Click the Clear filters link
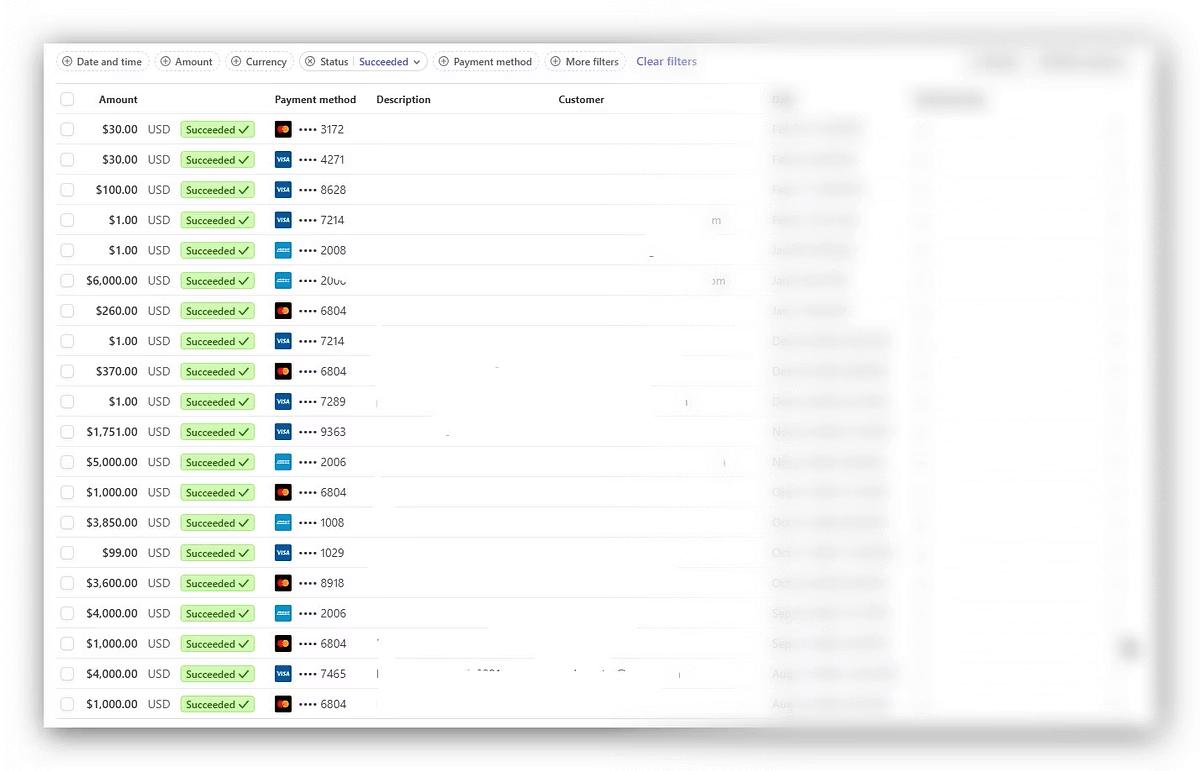The image size is (1200, 771). 666,62
